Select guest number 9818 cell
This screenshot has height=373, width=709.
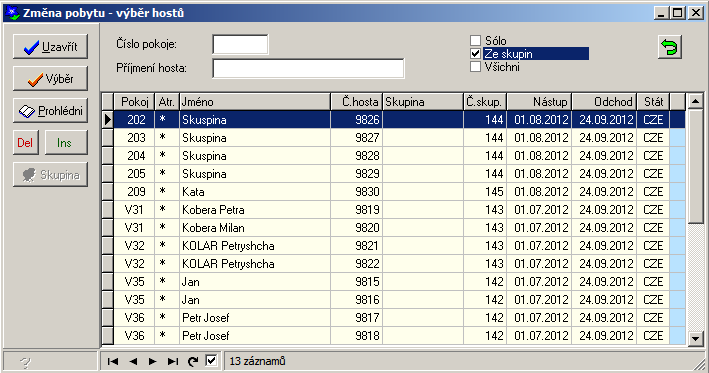(357, 336)
